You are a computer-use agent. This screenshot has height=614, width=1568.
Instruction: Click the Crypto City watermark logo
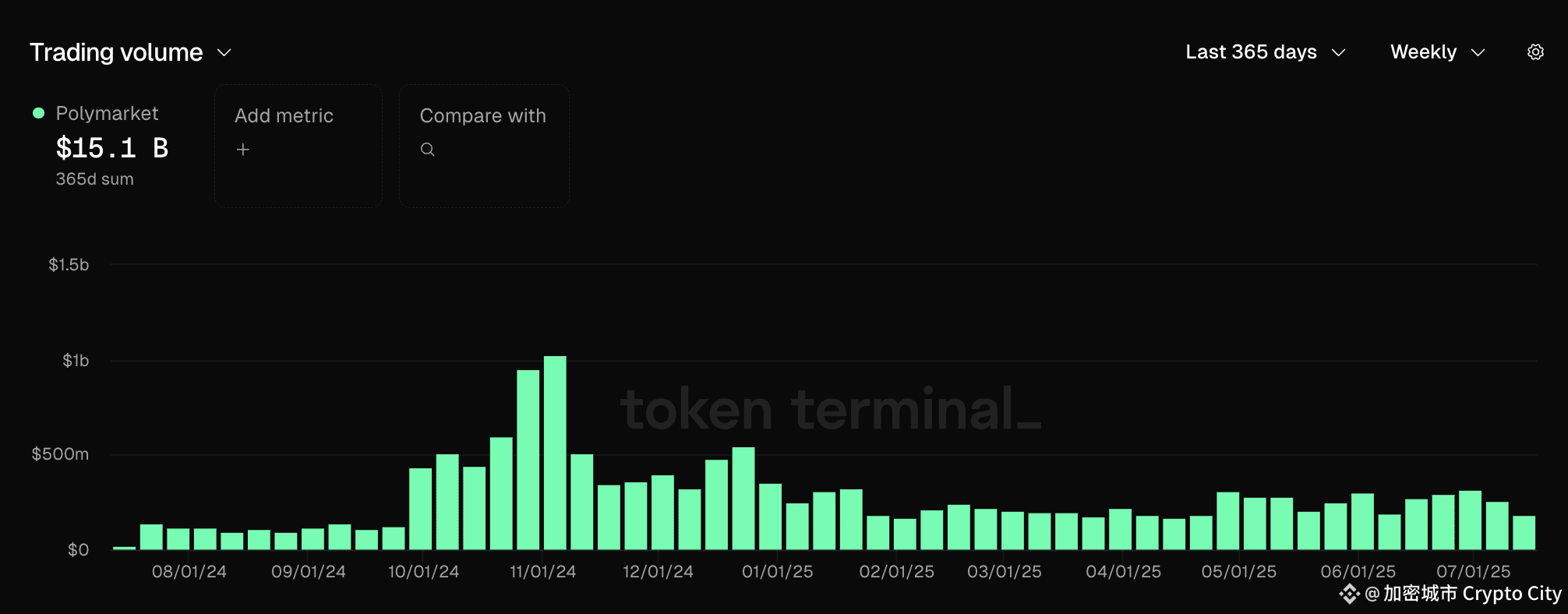tap(1349, 595)
